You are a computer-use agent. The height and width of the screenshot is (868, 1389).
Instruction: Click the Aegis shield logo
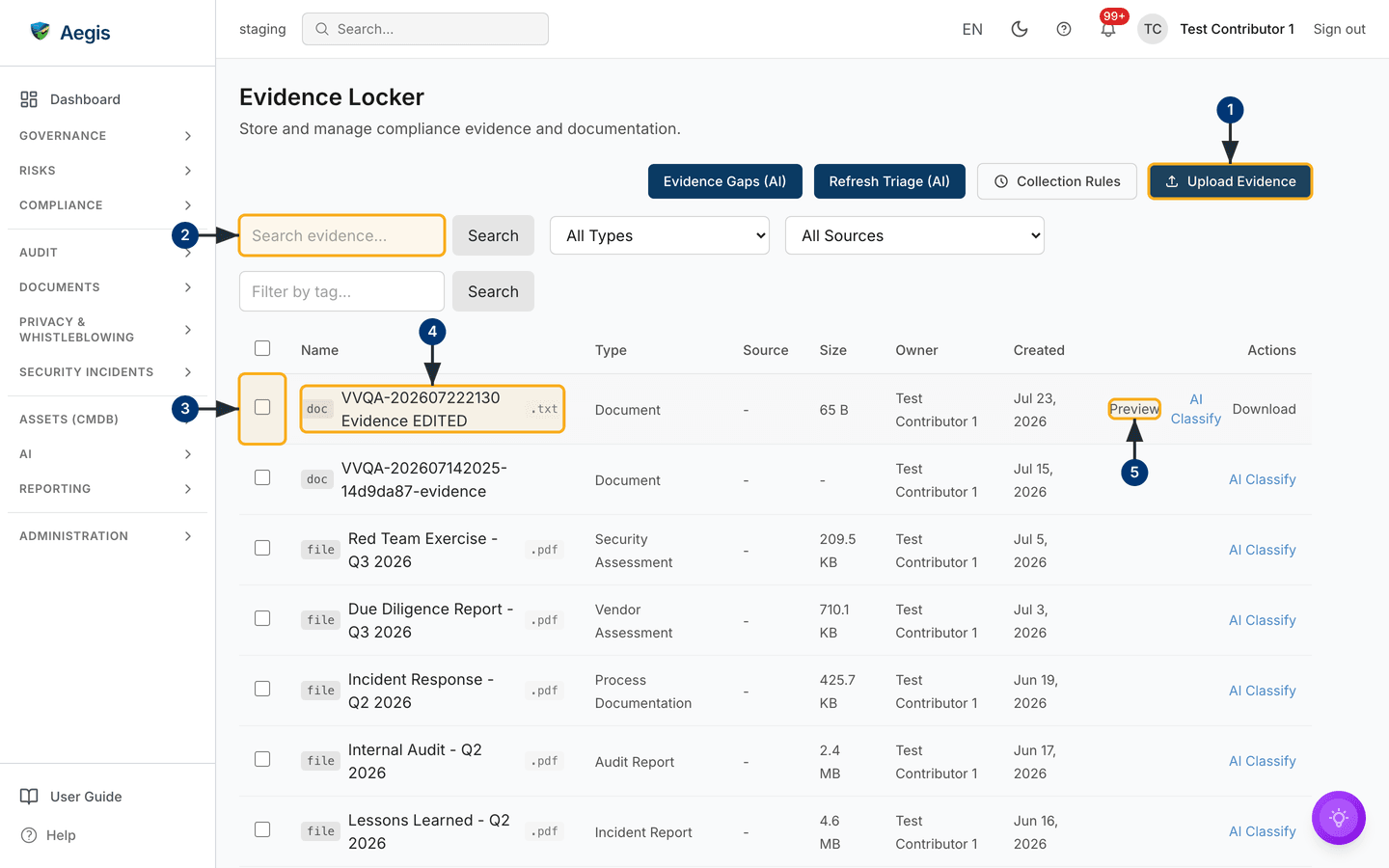tap(40, 32)
